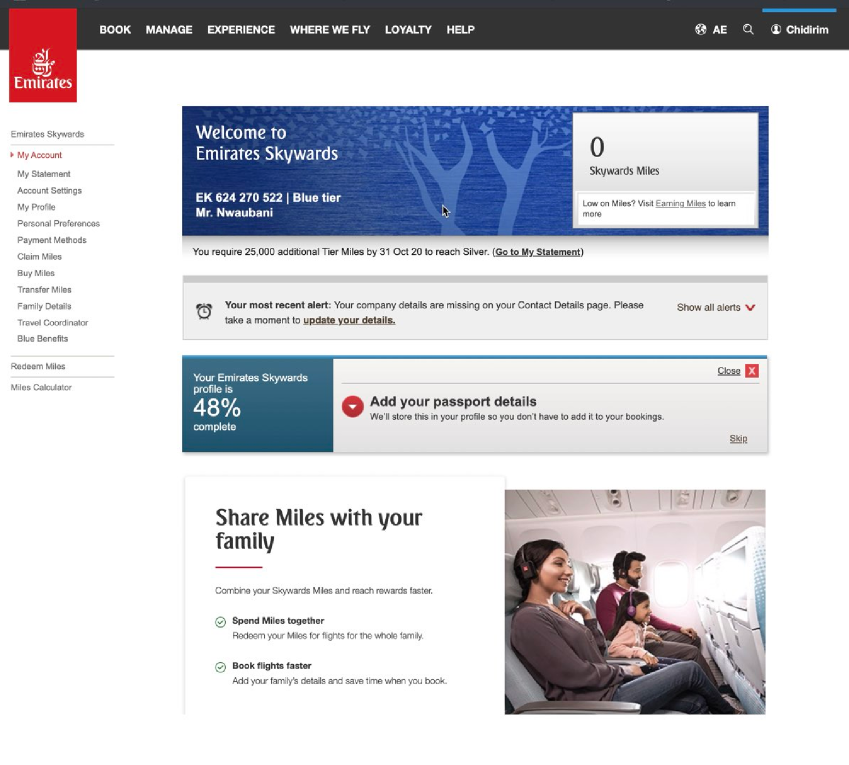Click the globe region icon
Screen dimensions: 849x765
(701, 29)
